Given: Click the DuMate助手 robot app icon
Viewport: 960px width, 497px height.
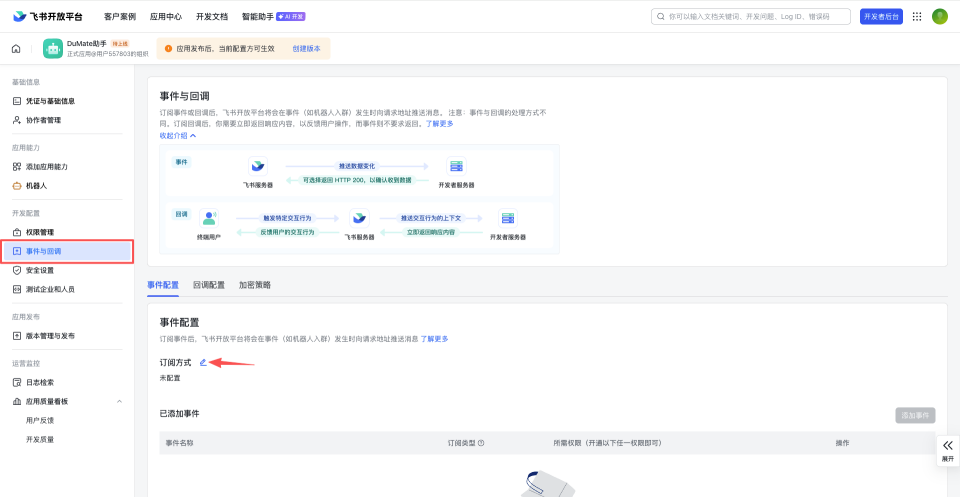Looking at the screenshot, I should [x=53, y=48].
